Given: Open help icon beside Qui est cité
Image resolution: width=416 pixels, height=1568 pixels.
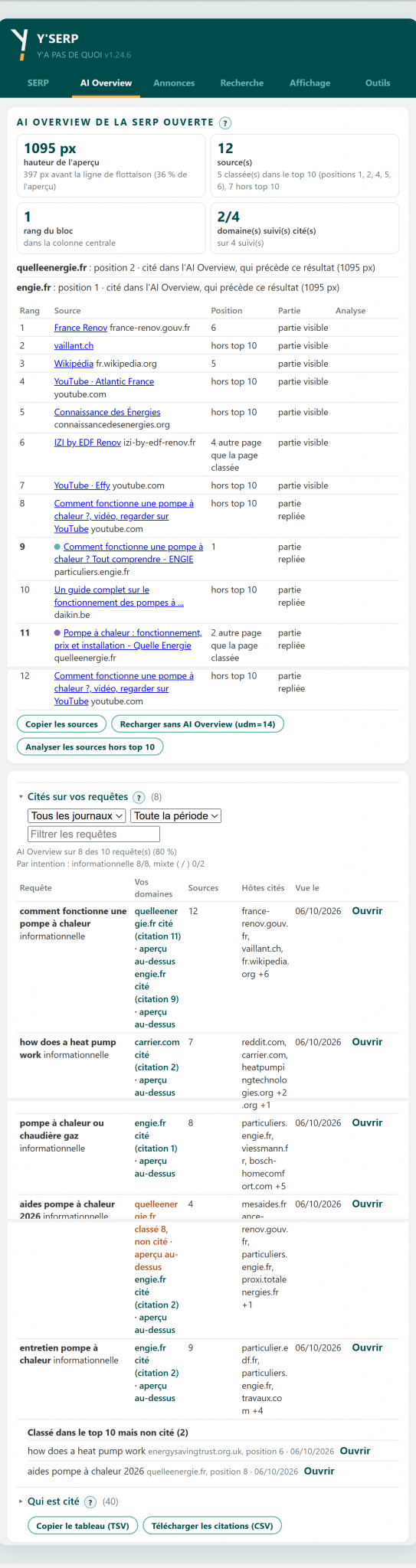Looking at the screenshot, I should 90,1501.
